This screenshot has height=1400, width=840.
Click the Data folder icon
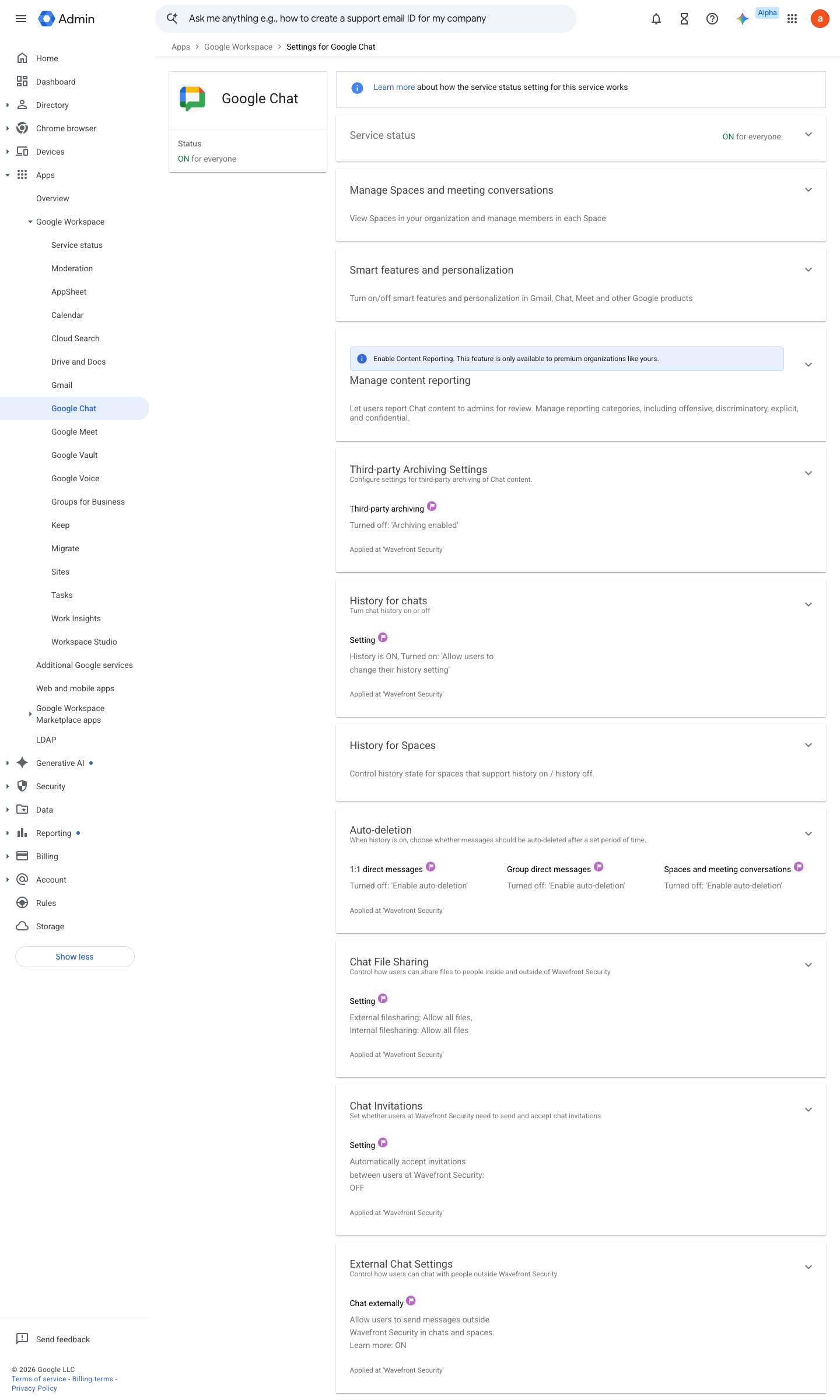(x=22, y=810)
